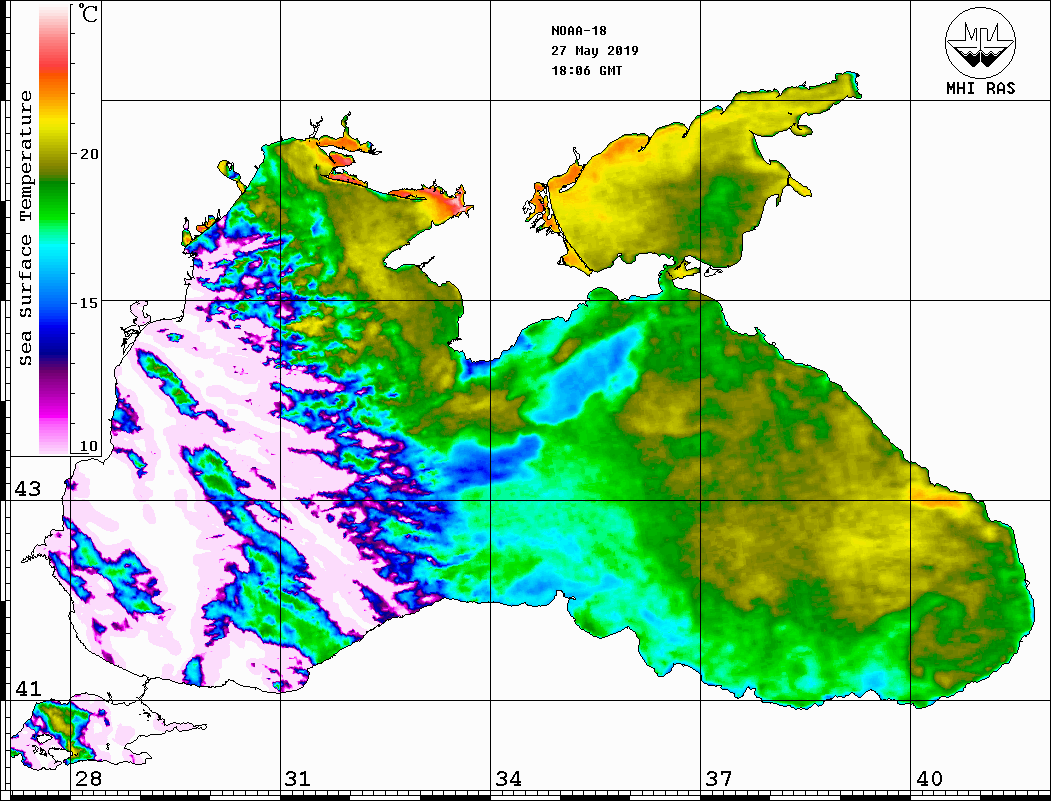Click latitude label '41'
1051x801 pixels.
pyautogui.click(x=28, y=688)
